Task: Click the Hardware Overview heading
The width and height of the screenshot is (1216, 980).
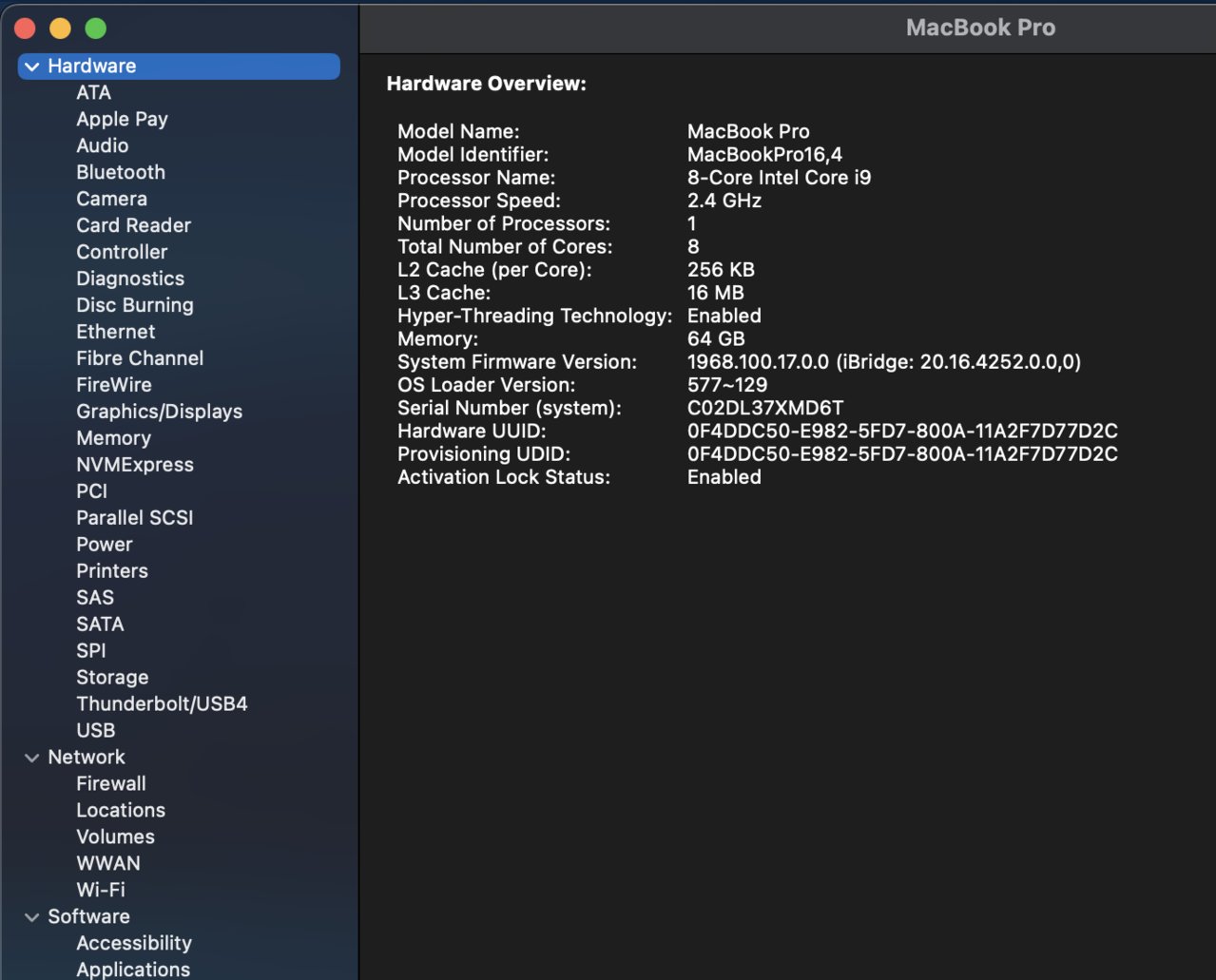Action: (x=487, y=84)
